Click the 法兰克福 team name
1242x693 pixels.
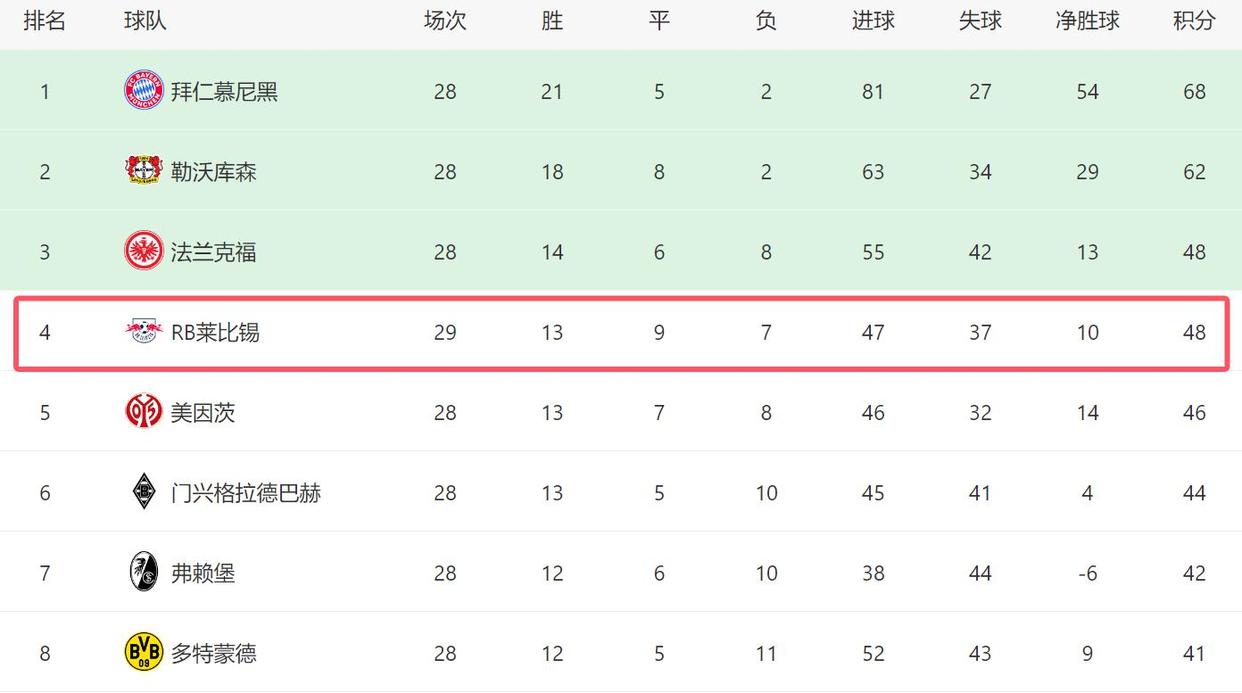[x=214, y=252]
